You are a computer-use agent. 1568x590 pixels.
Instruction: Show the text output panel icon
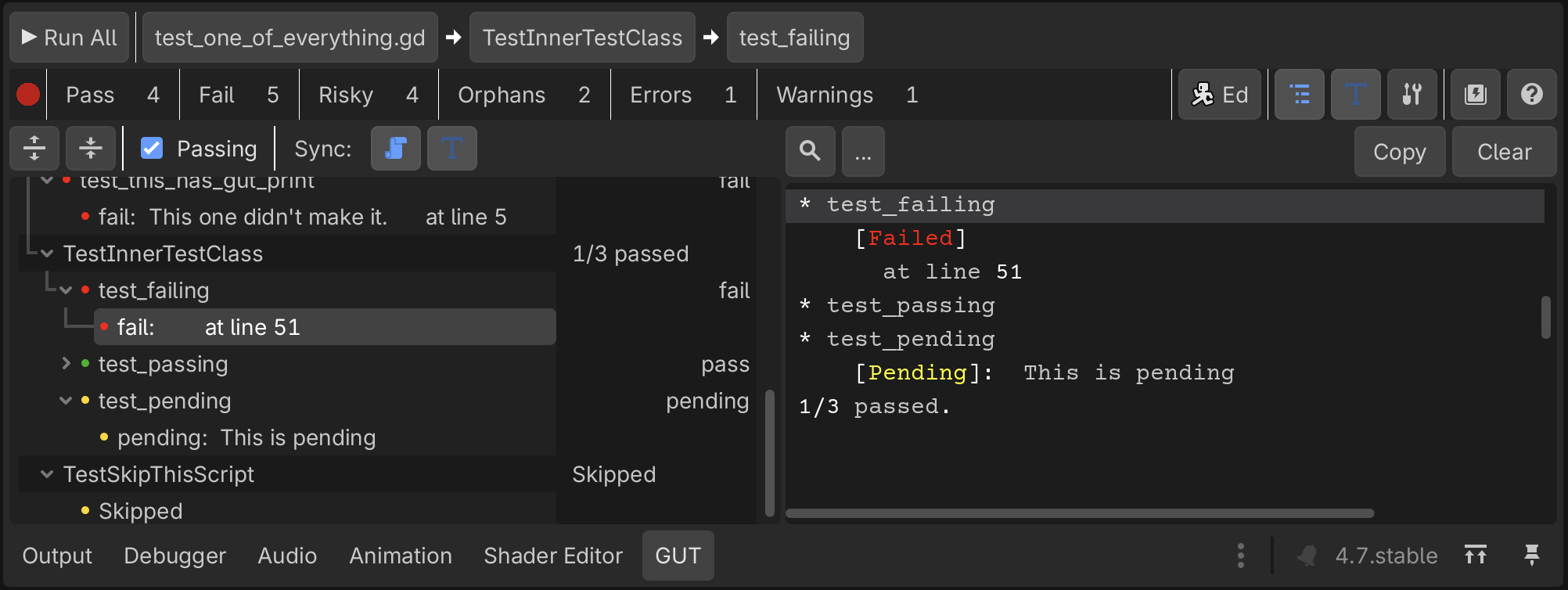pos(1356,95)
